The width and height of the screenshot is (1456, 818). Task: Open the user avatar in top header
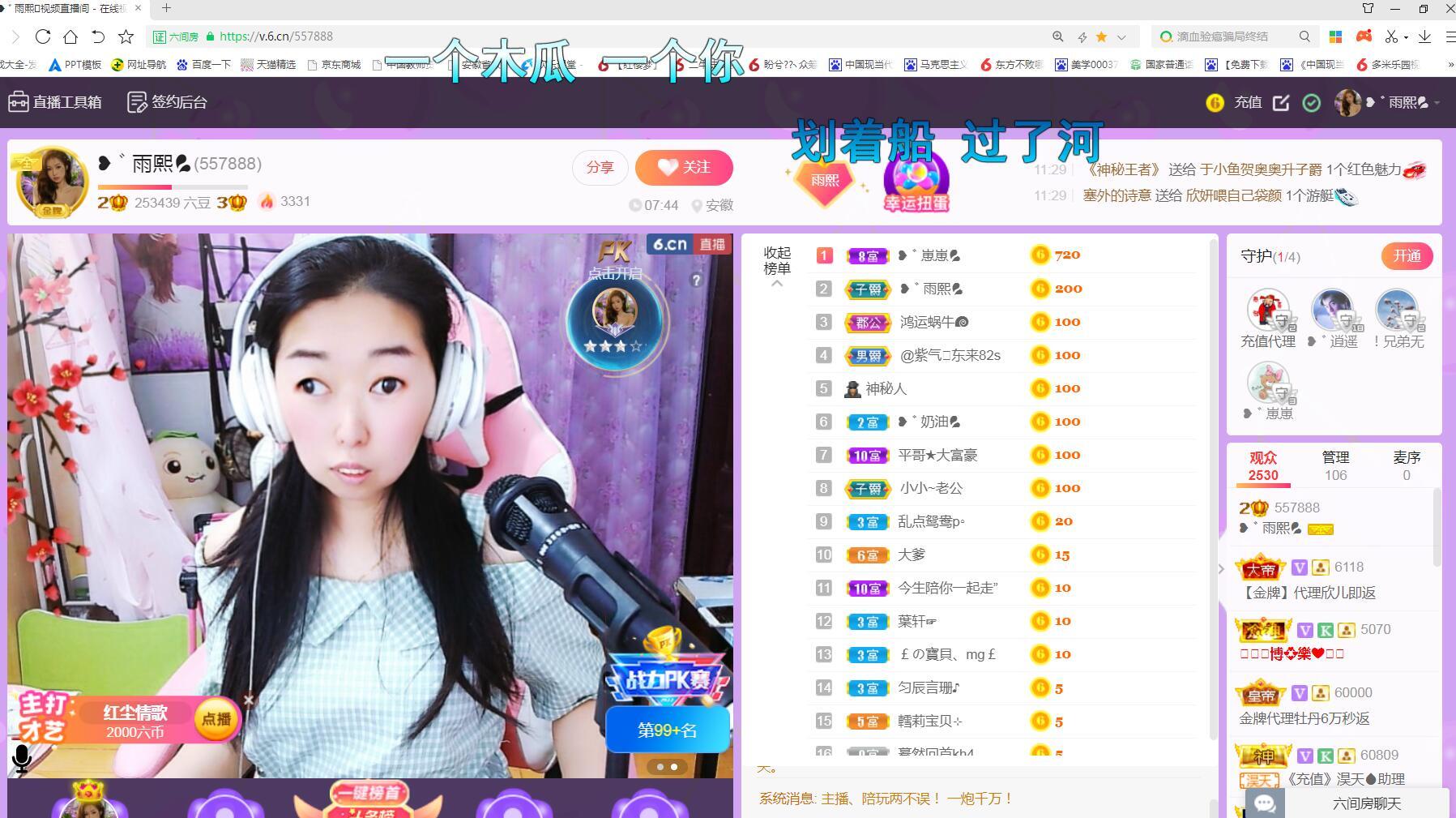point(1347,102)
